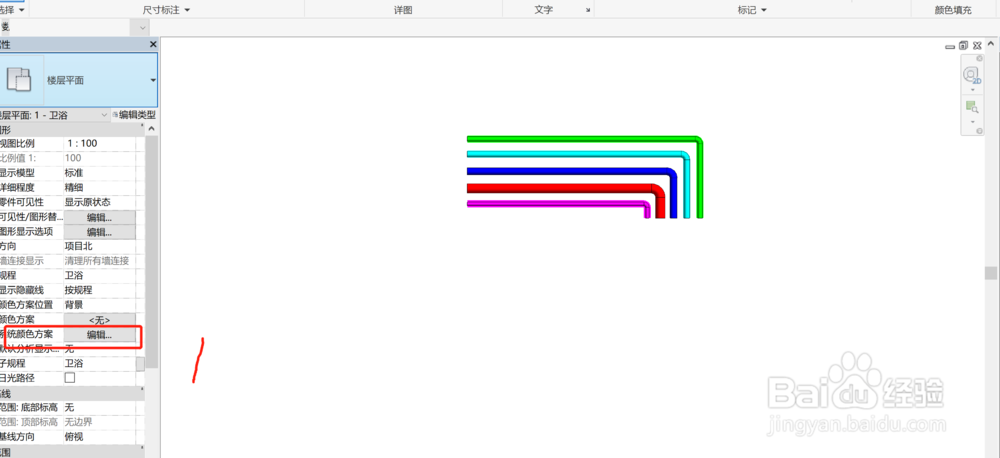This screenshot has width=1000, height=458.
Task: Open the 2D steering wheel navigation tool
Action: pos(972,76)
